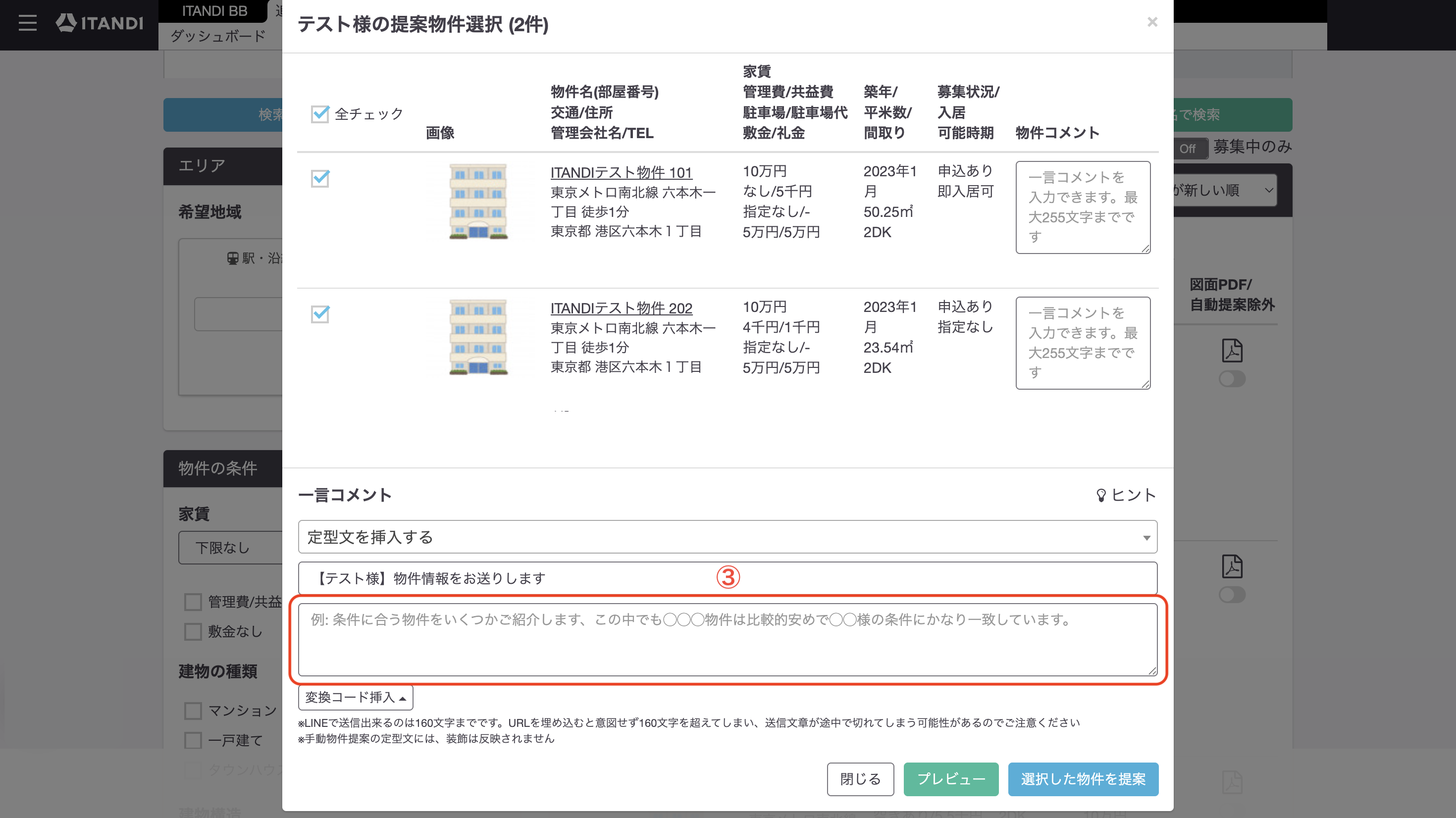This screenshot has width=1456, height=818.
Task: Open the first 図面PDF icon behind the dialog
Action: 1232,351
